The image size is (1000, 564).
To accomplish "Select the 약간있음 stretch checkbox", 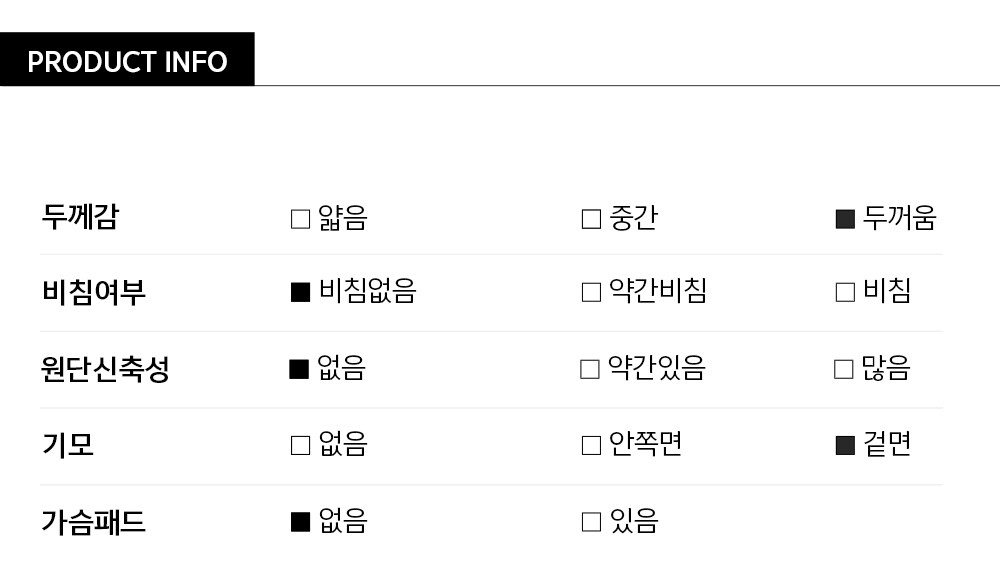I will (590, 369).
